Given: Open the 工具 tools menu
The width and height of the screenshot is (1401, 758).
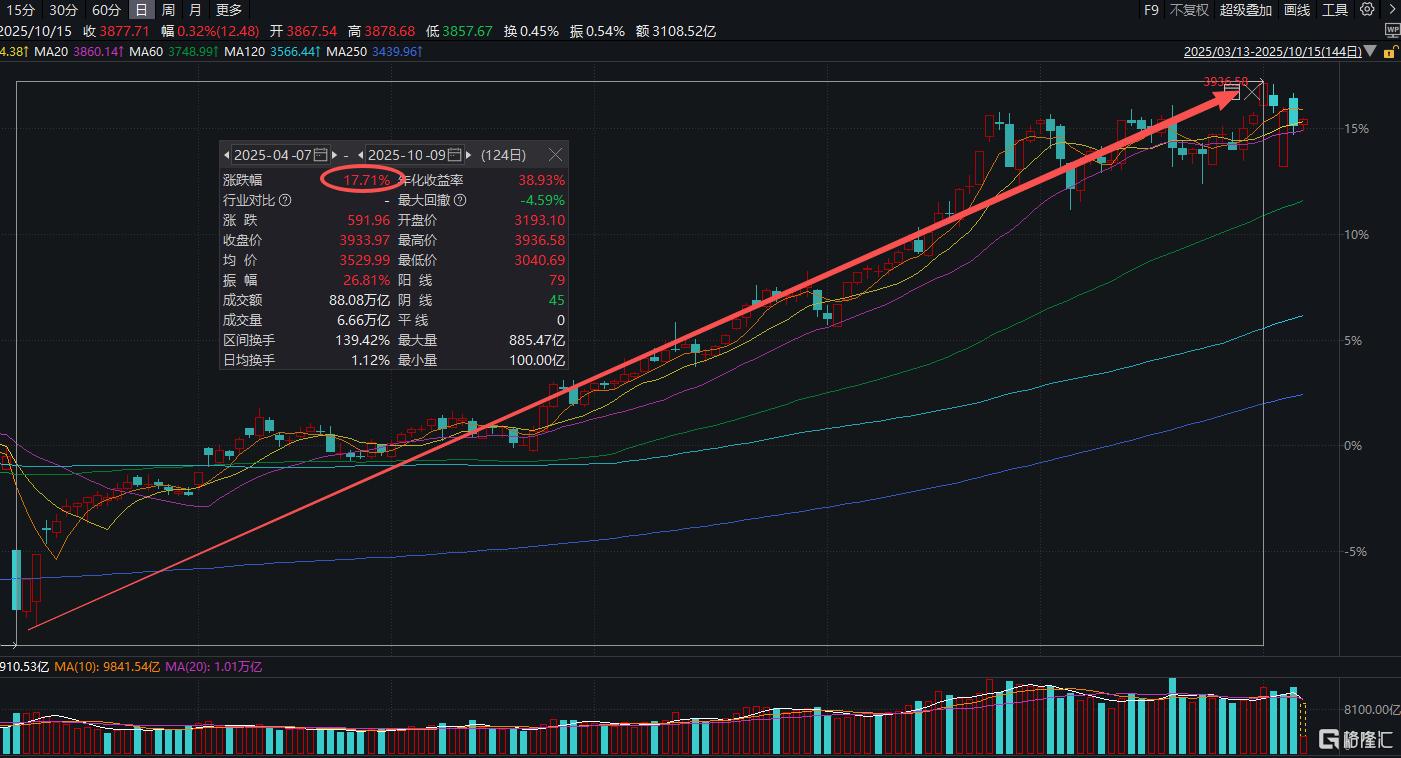Looking at the screenshot, I should click(1334, 10).
